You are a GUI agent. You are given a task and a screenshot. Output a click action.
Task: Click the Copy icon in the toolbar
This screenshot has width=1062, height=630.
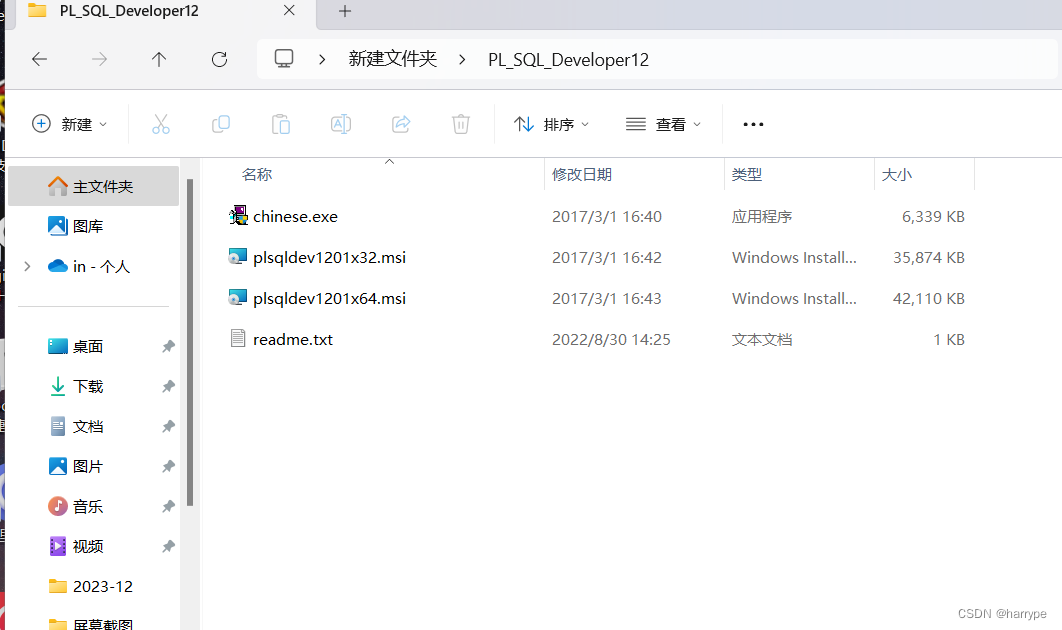220,123
